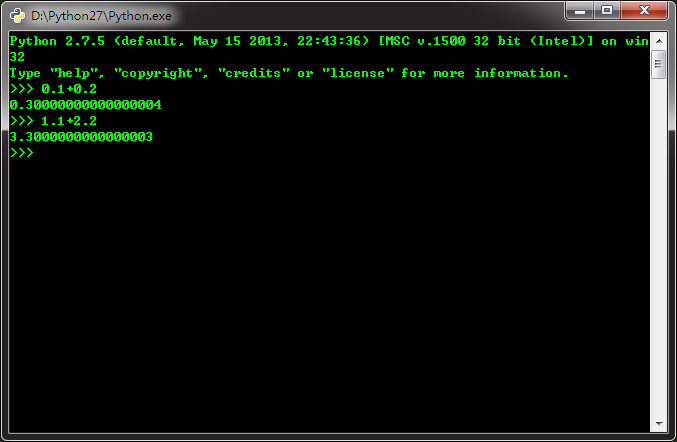This screenshot has height=442, width=677.
Task: Click the 1.1+2.2 input expression
Action: (69, 121)
